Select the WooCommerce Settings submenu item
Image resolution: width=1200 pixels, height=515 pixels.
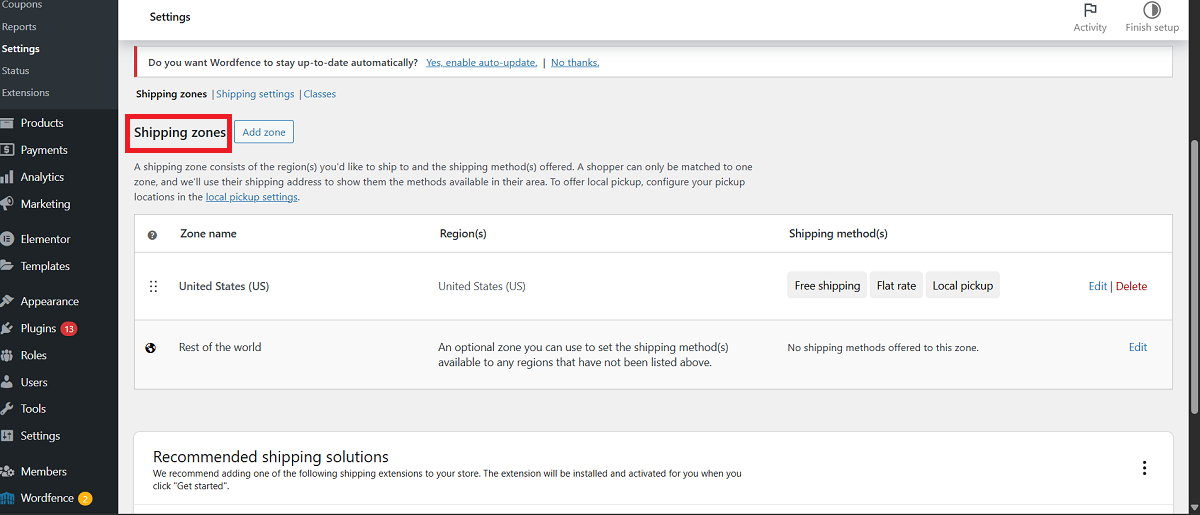(x=21, y=49)
